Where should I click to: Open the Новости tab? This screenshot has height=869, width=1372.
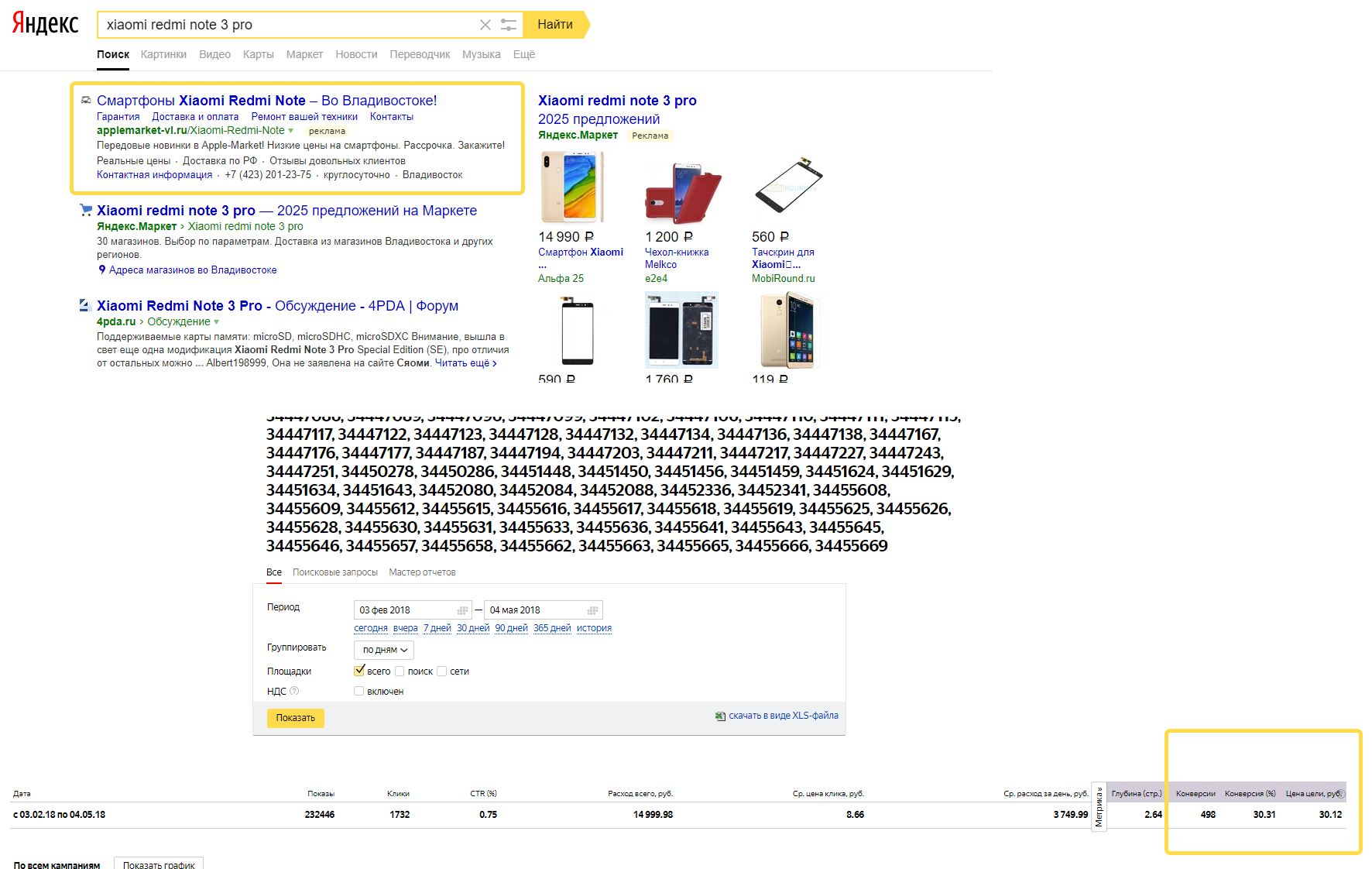[x=356, y=54]
